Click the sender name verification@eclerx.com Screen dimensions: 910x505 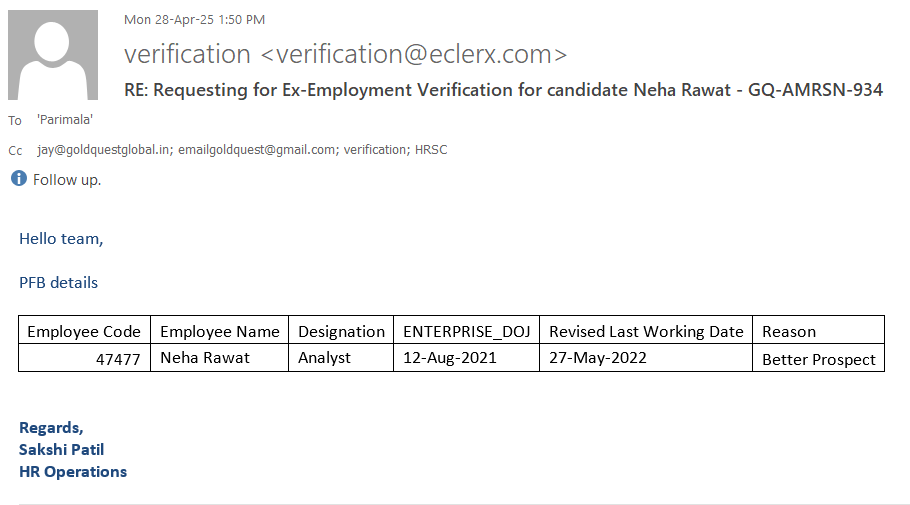[x=345, y=53]
